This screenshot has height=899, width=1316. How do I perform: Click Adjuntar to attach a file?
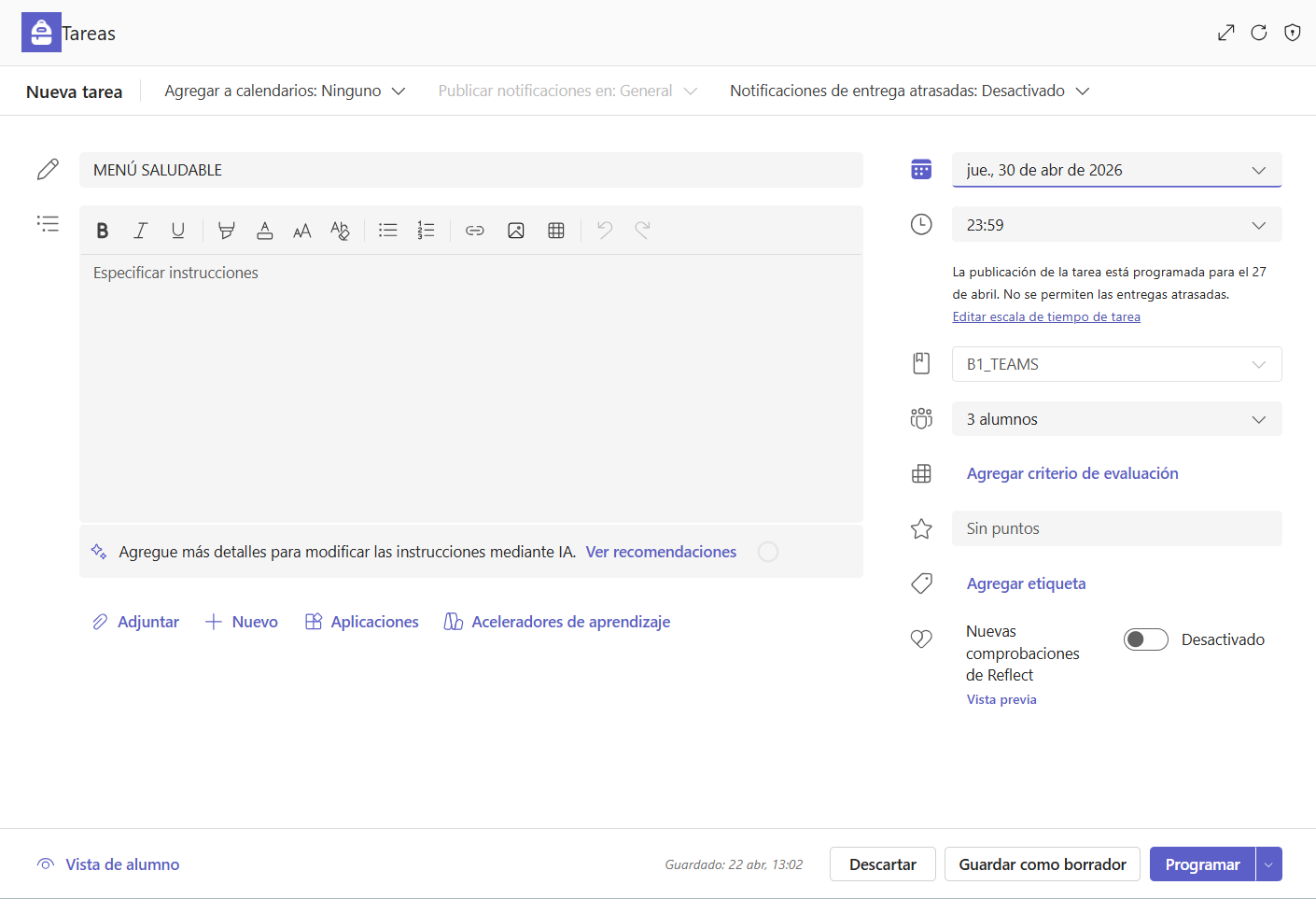[x=135, y=622]
